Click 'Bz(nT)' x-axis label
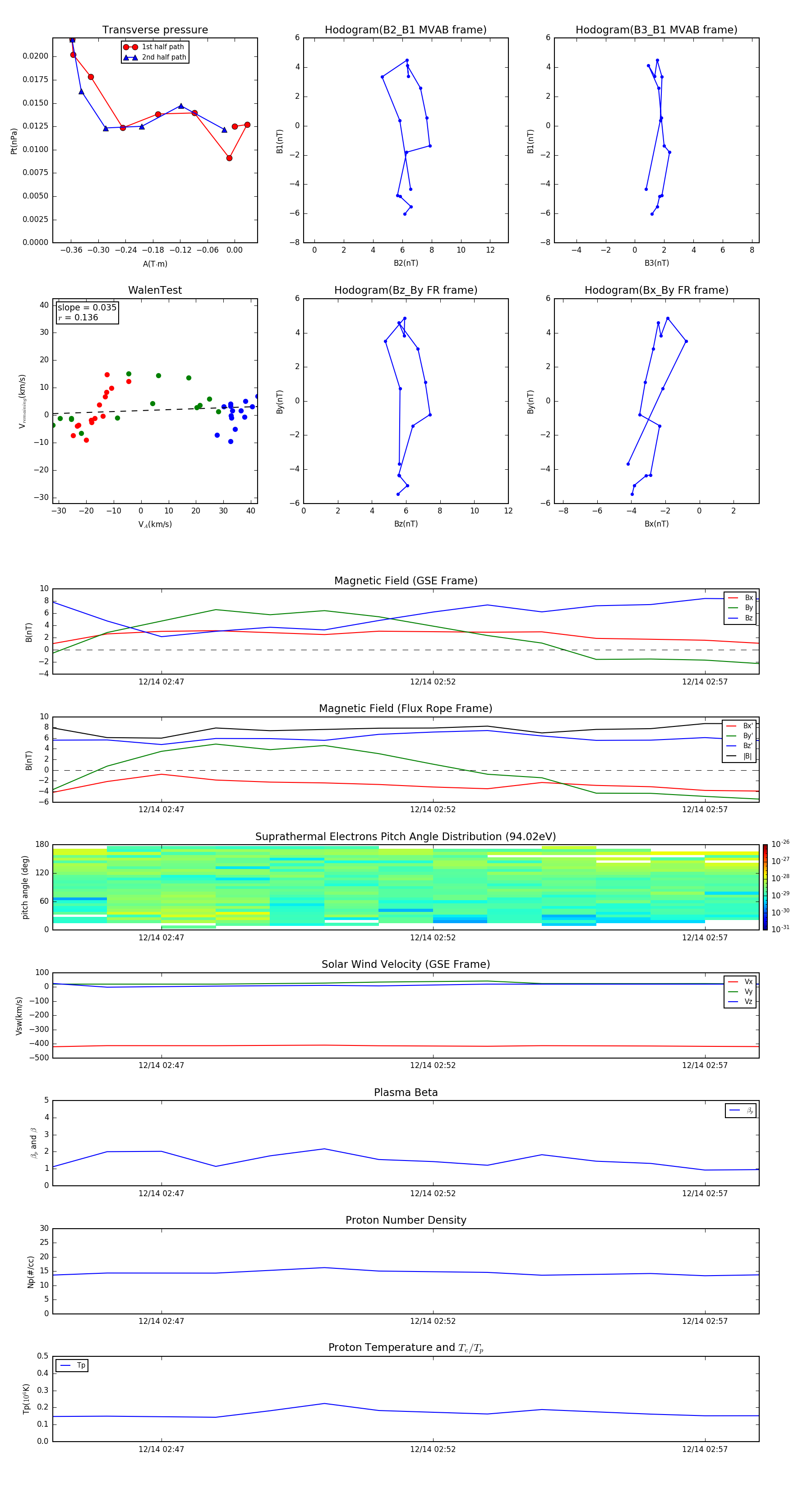Image resolution: width=812 pixels, height=1489 pixels. coord(406,524)
